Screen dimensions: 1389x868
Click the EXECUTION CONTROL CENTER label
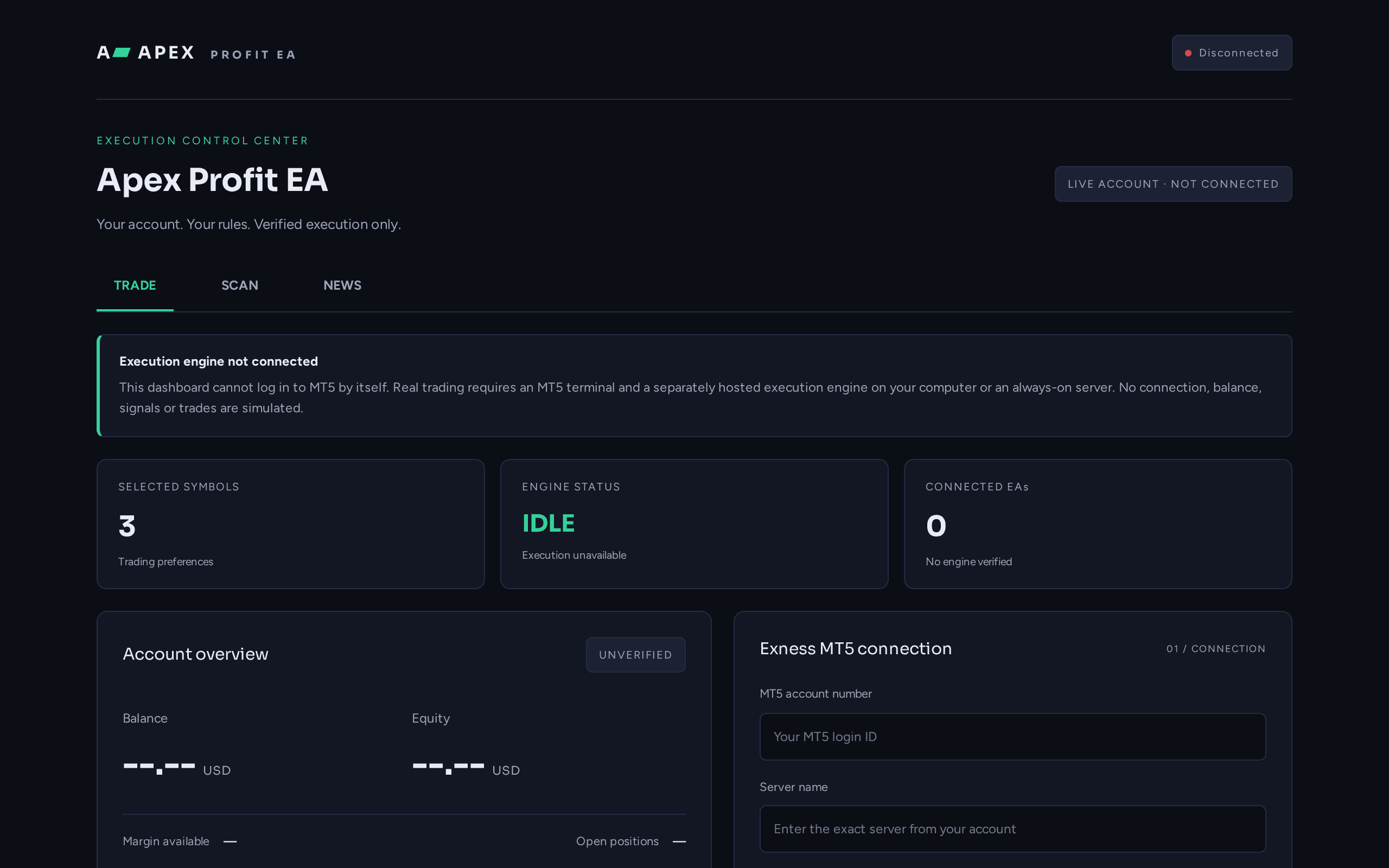click(202, 141)
